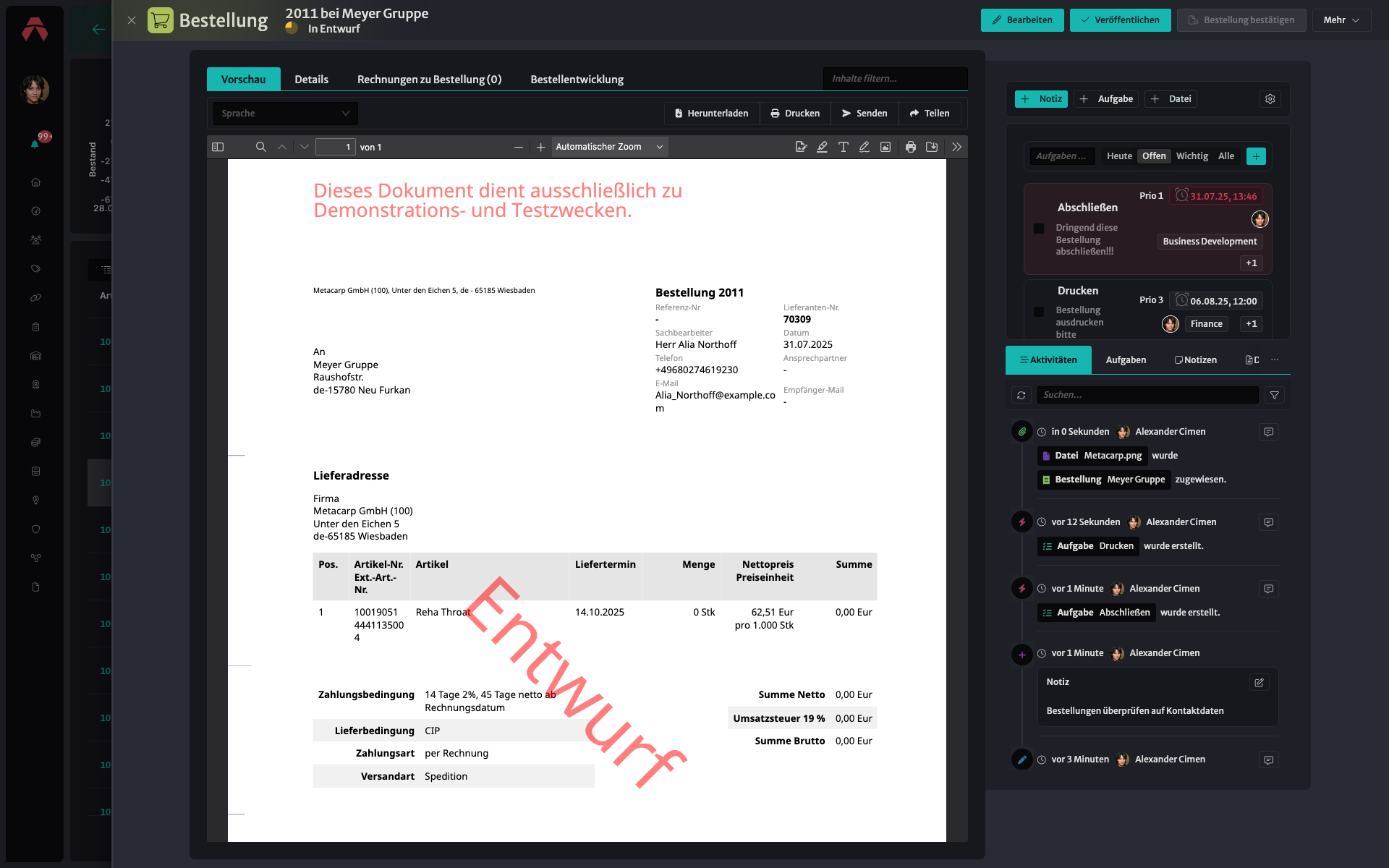Open the activities filter funnel

(x=1275, y=395)
